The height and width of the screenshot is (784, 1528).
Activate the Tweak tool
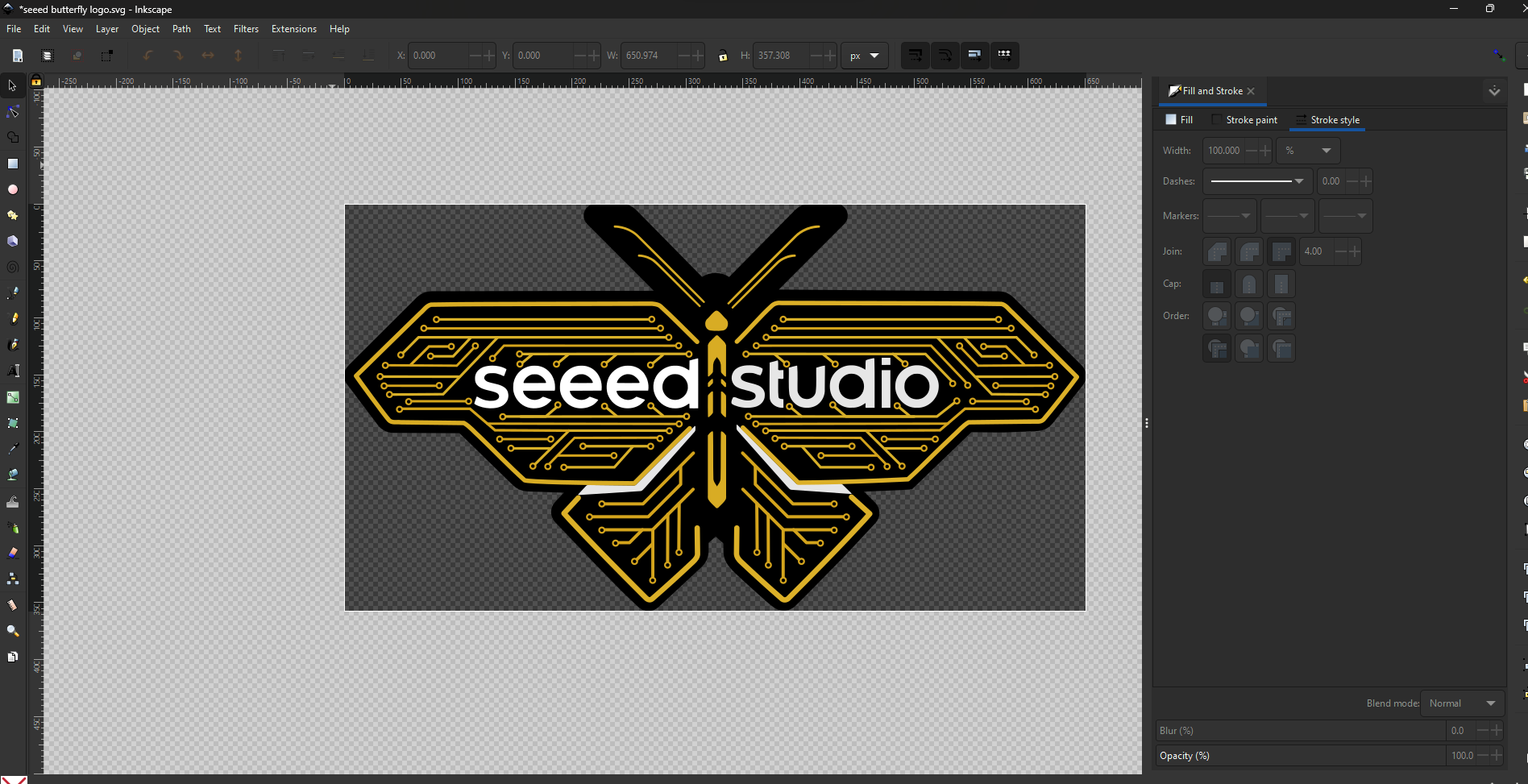pos(12,501)
